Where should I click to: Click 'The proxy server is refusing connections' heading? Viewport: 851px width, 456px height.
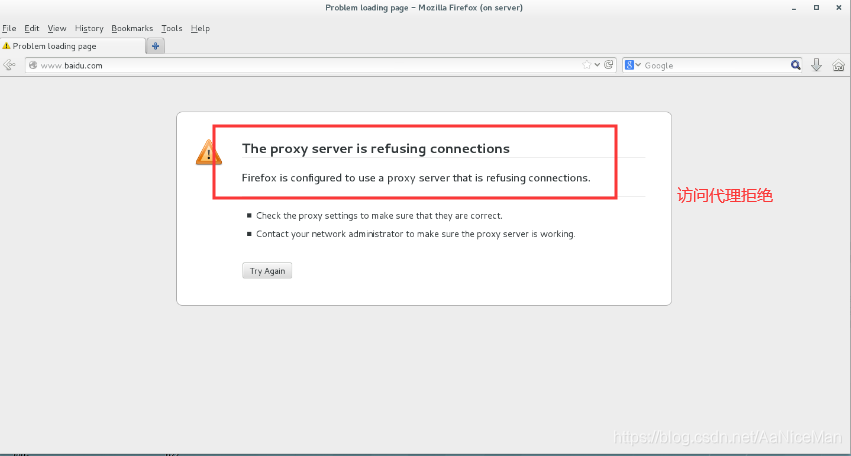376,149
